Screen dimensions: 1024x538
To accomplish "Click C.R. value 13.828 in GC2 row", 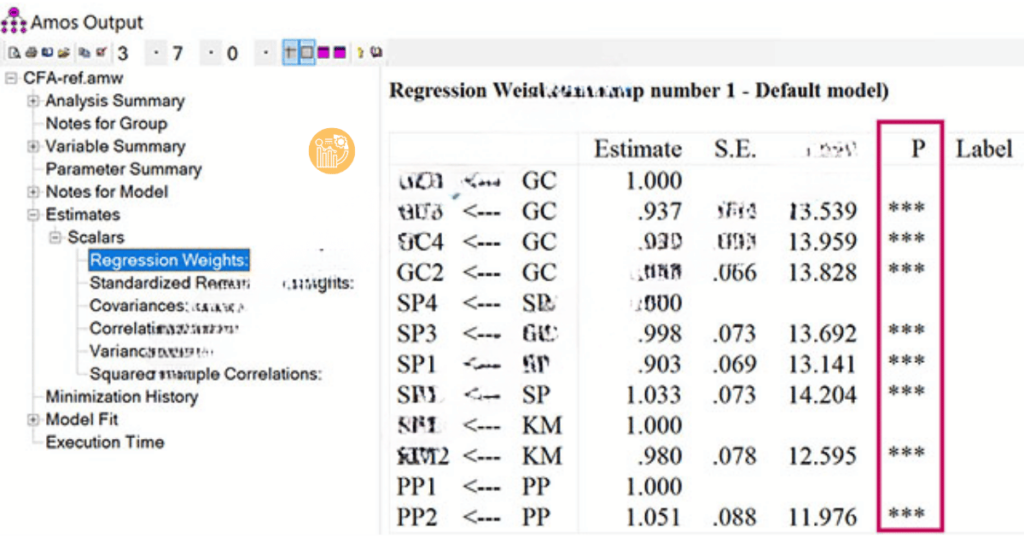I will tap(822, 273).
